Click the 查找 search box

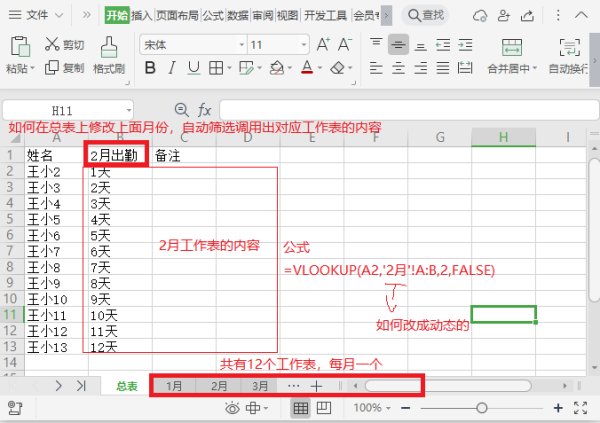click(425, 15)
